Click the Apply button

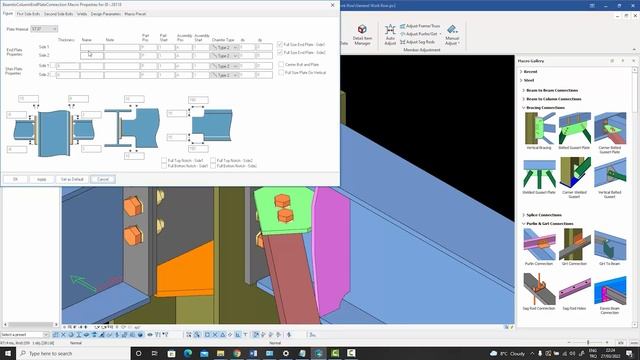click(42, 179)
